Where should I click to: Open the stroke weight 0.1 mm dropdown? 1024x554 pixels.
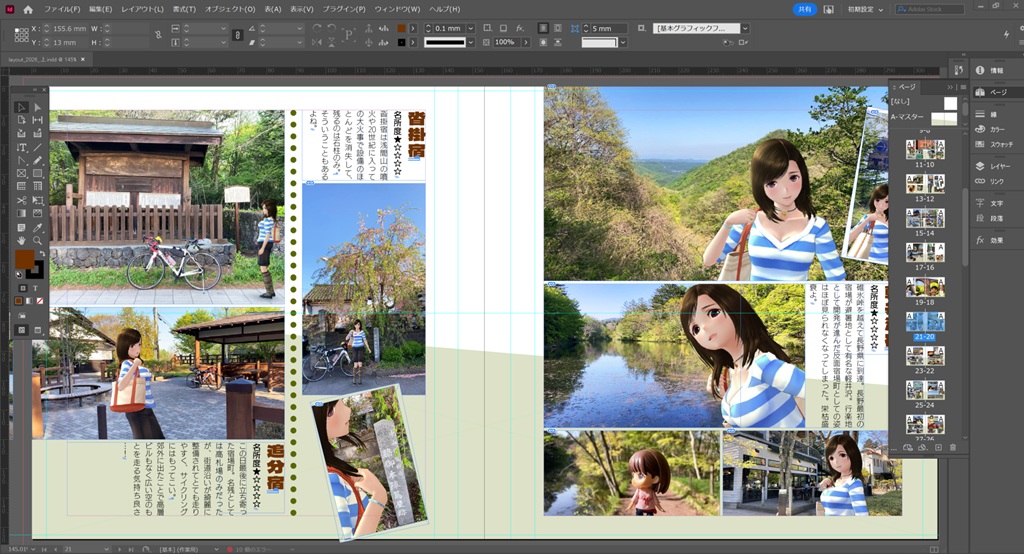pyautogui.click(x=470, y=28)
